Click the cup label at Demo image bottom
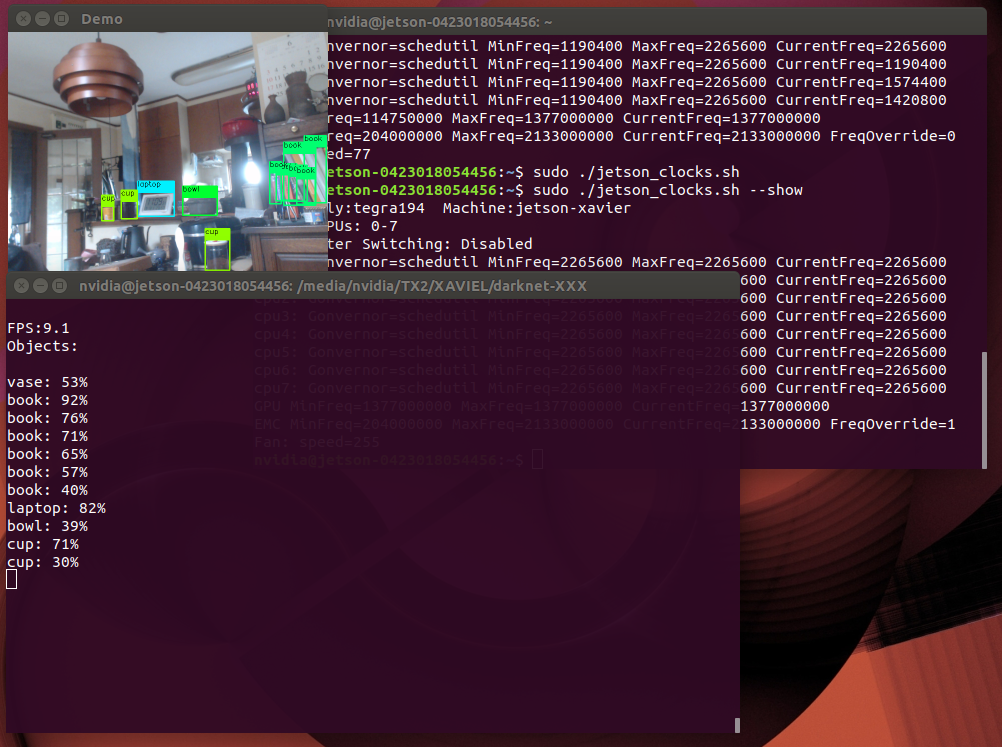The image size is (1002, 747). [217, 233]
